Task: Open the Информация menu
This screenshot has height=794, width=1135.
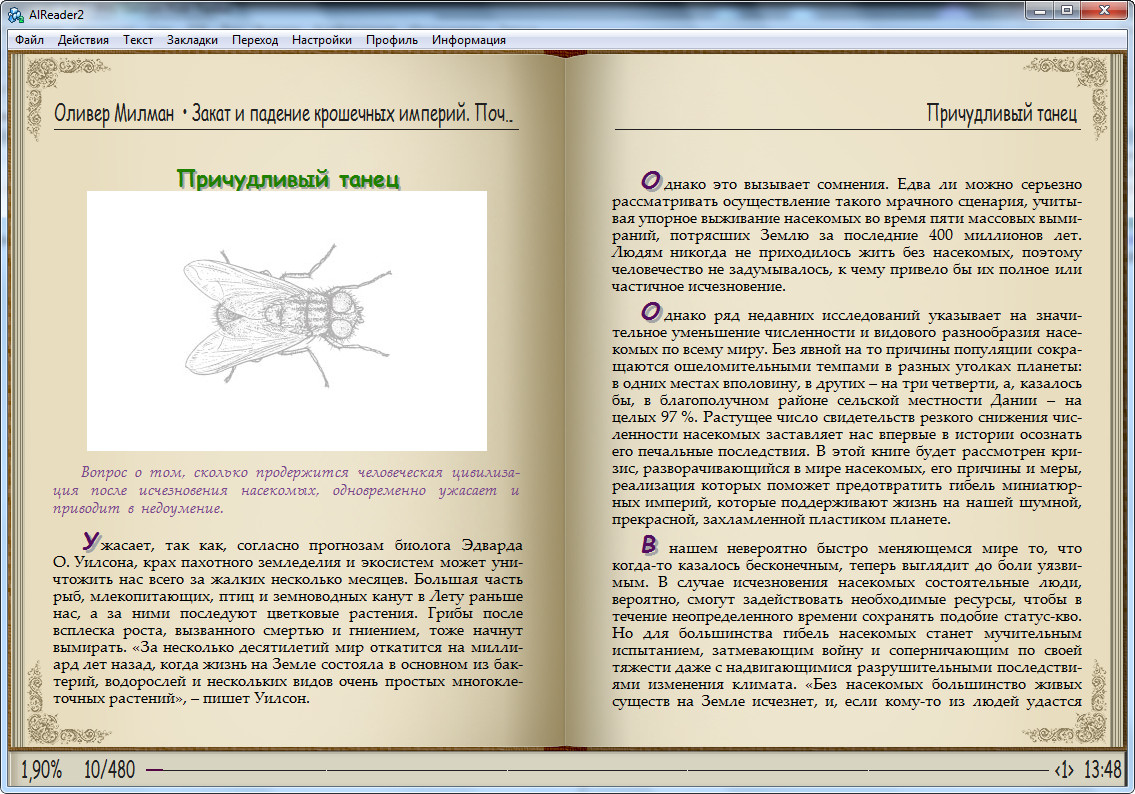Action: pos(468,40)
